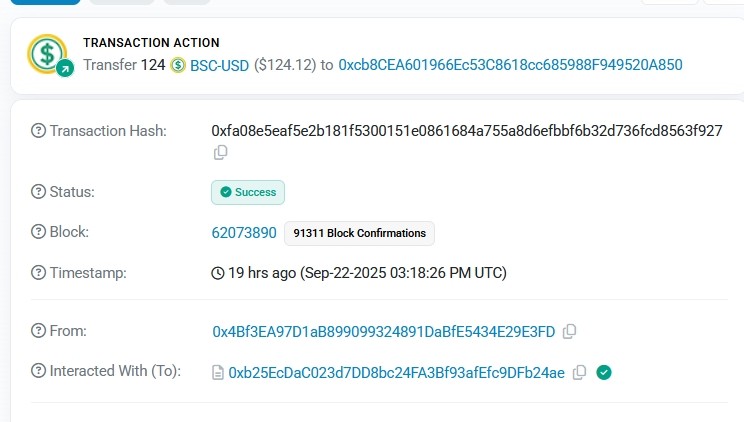Click the Transaction Action dollar icon
Viewport: 744px width, 422px height.
pos(48,55)
